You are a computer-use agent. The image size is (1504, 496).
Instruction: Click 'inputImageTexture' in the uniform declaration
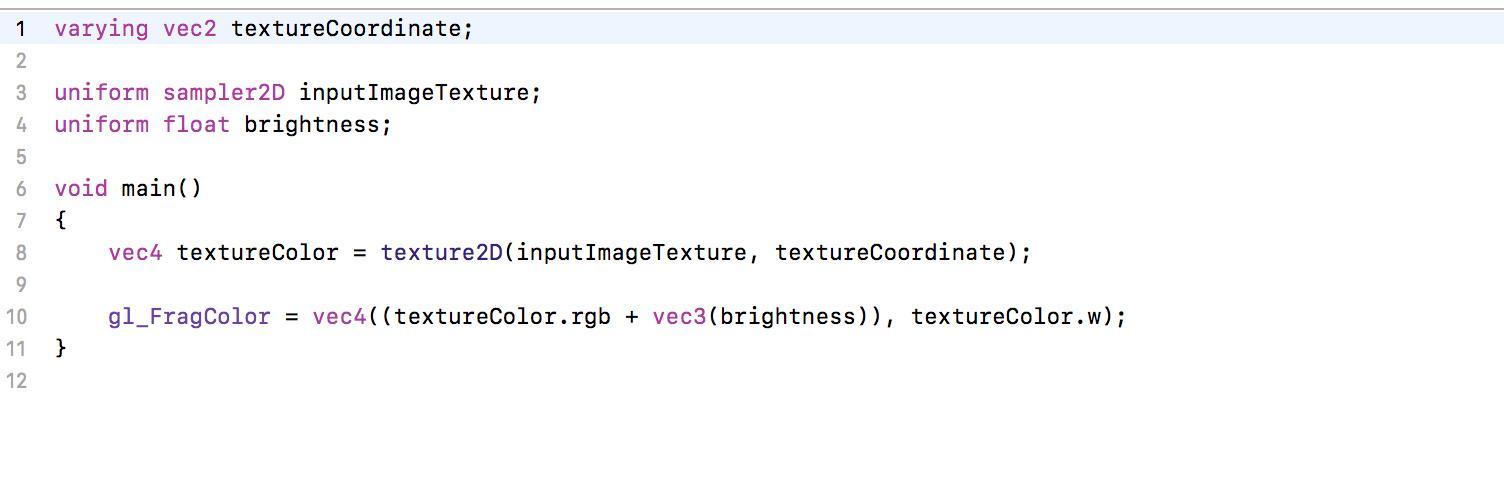coord(414,93)
